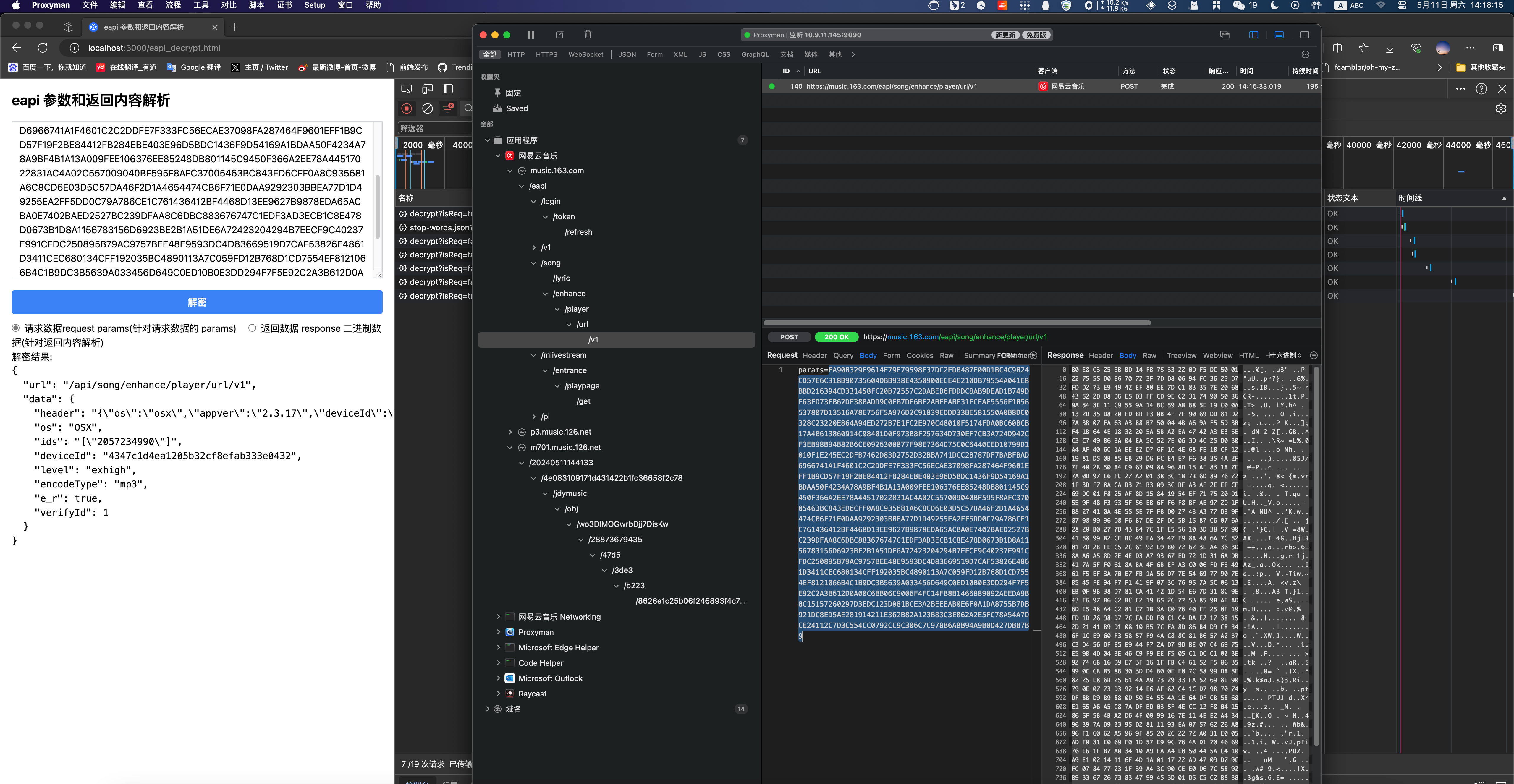Select response binary data radio option

(x=252, y=328)
